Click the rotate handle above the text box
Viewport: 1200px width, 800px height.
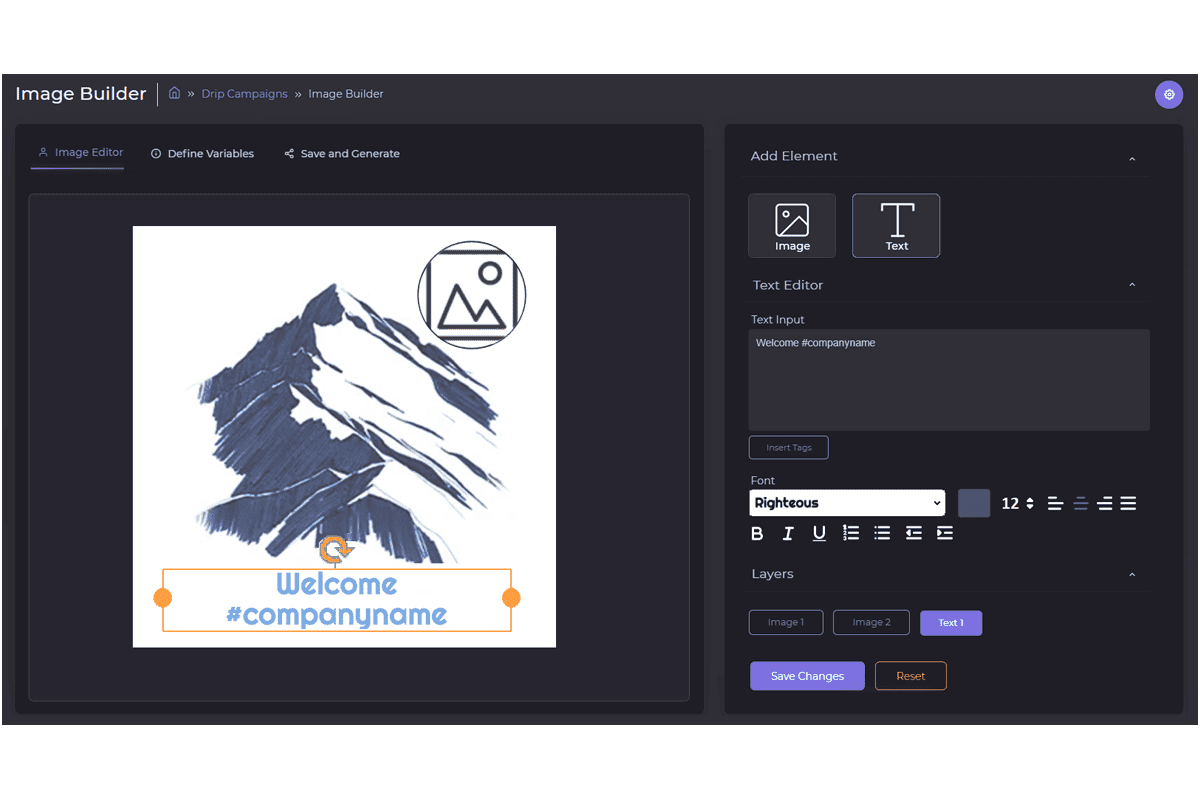click(336, 549)
